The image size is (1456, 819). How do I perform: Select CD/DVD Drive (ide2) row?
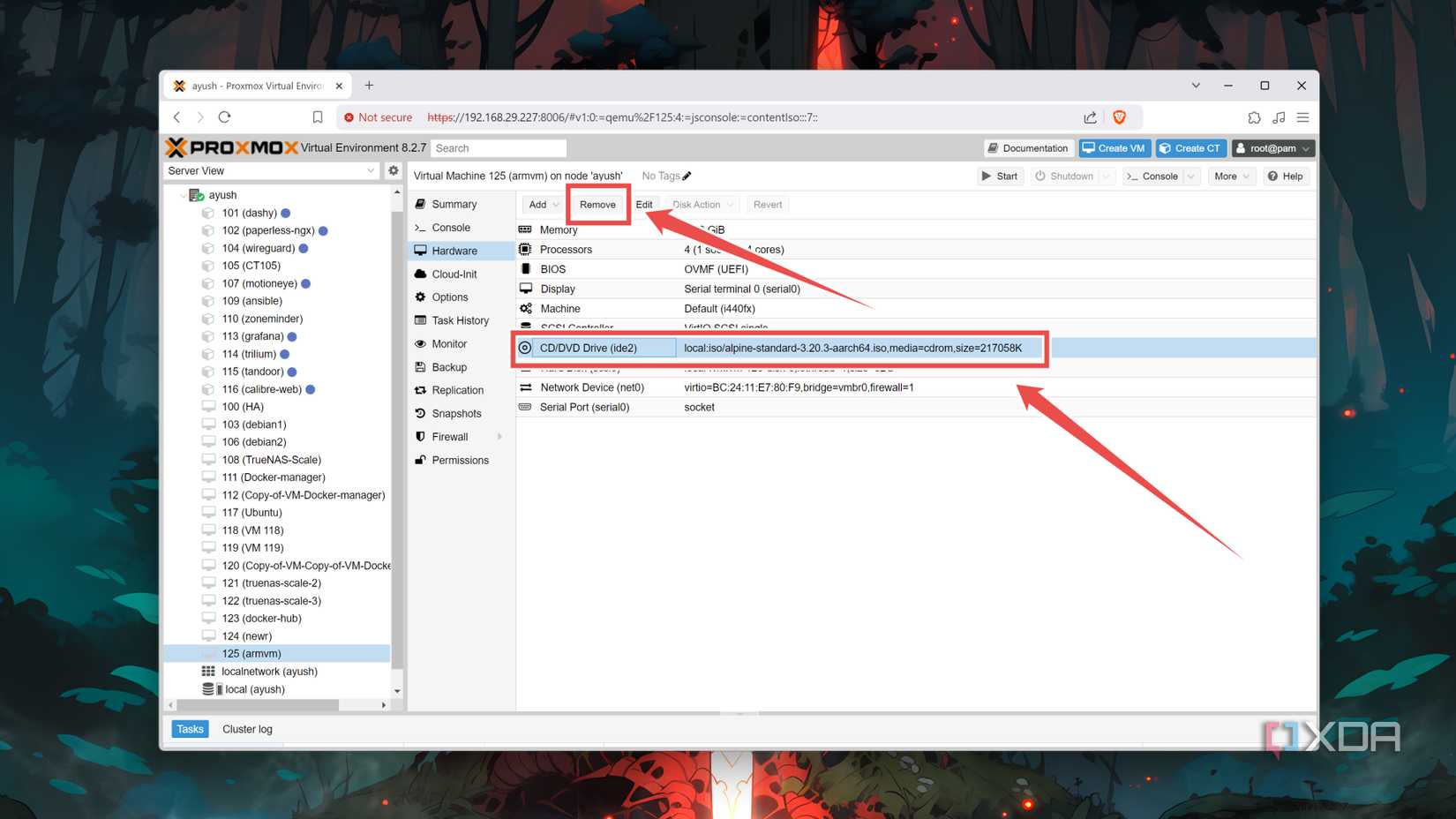pos(916,348)
